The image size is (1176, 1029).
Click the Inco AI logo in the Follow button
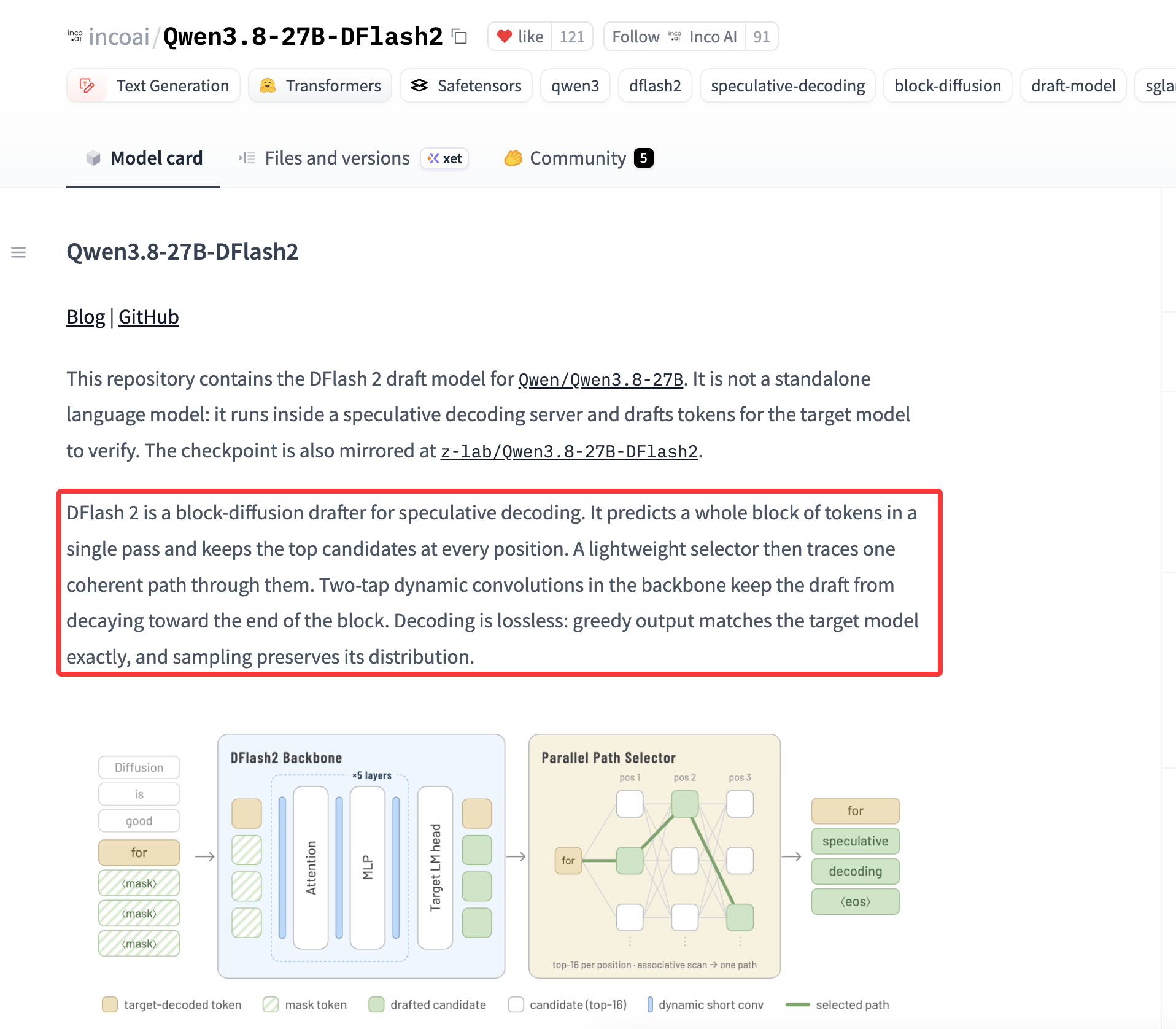[675, 37]
